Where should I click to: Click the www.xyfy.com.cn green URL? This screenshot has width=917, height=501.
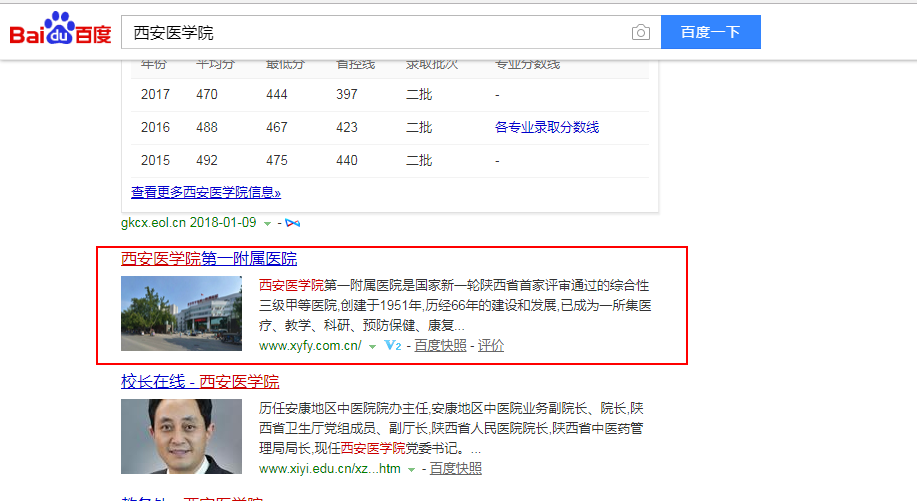click(310, 346)
